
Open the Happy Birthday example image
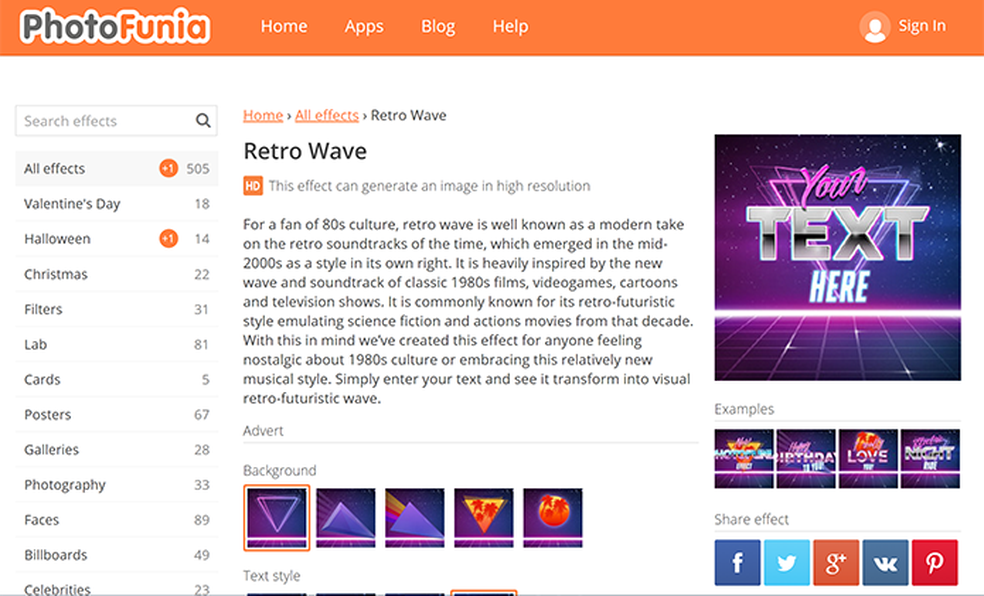(x=805, y=458)
